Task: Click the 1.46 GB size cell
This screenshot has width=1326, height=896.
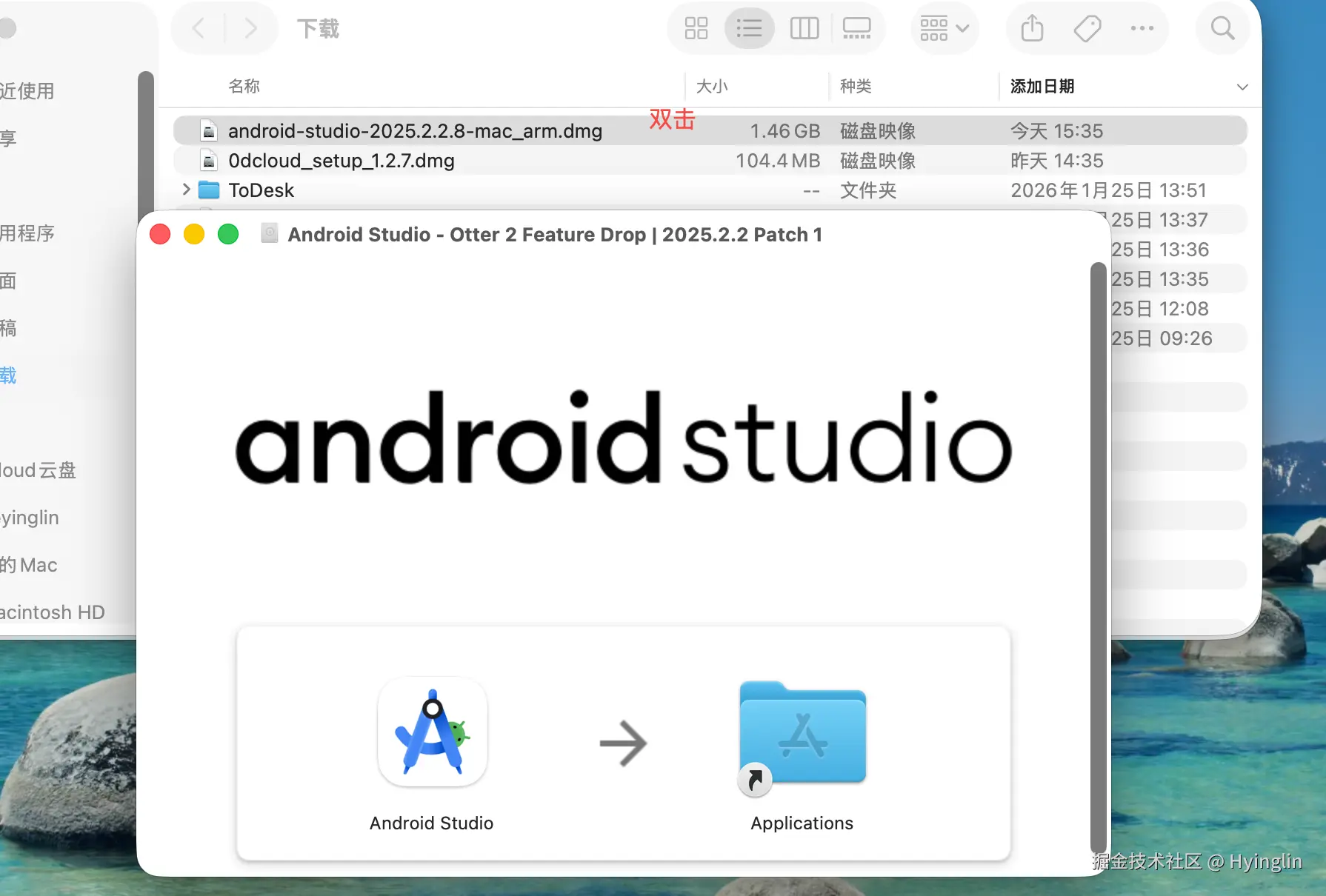Action: (x=785, y=131)
